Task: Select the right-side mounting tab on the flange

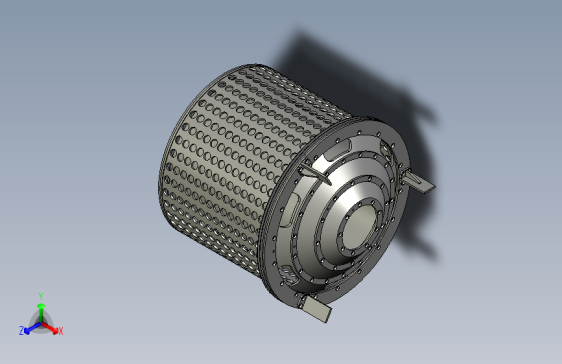Action: [419, 181]
